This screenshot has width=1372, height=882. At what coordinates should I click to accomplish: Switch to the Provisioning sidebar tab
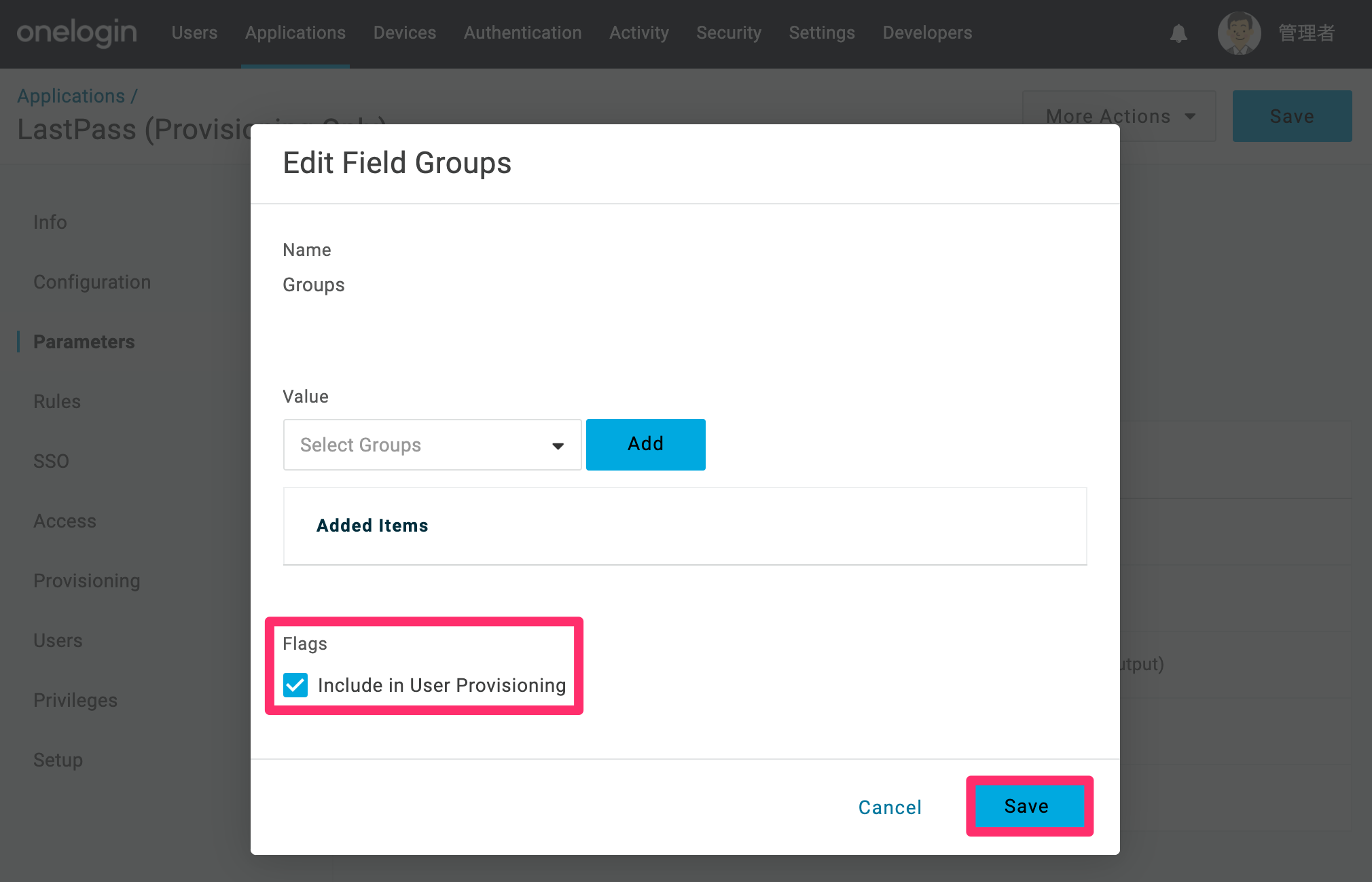87,581
